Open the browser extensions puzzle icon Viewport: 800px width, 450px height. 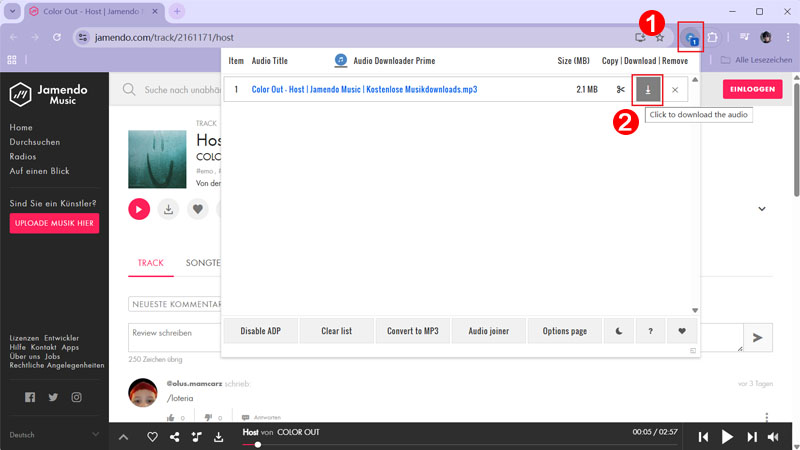pyautogui.click(x=713, y=37)
